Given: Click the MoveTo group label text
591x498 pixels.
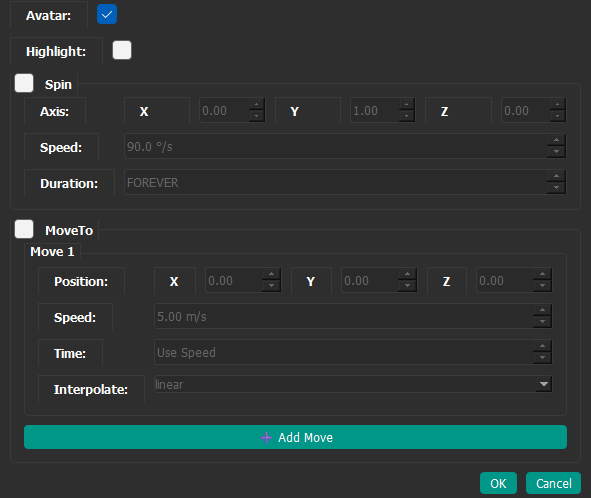Looking at the screenshot, I should pos(69,230).
